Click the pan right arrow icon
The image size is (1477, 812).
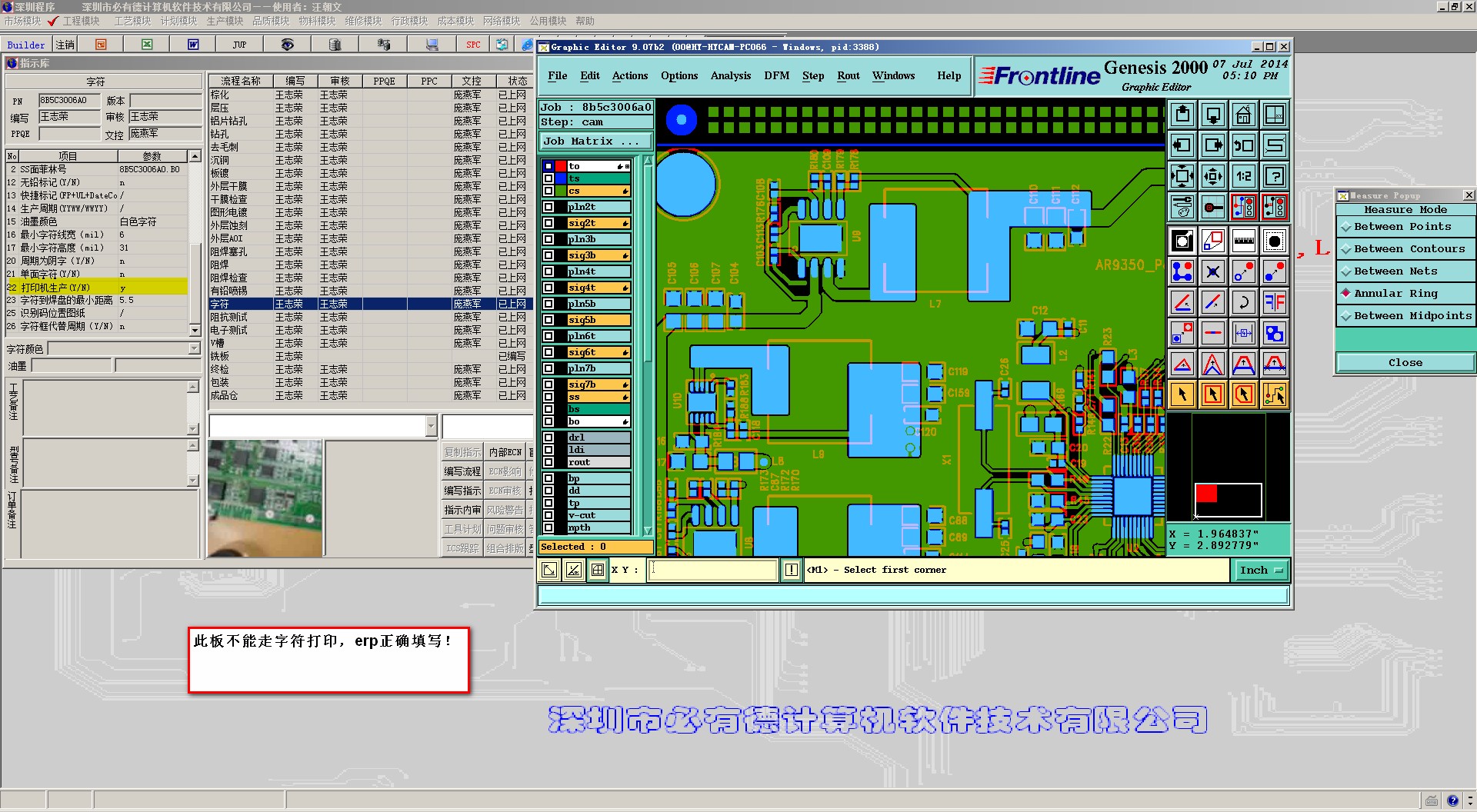coord(1213,145)
